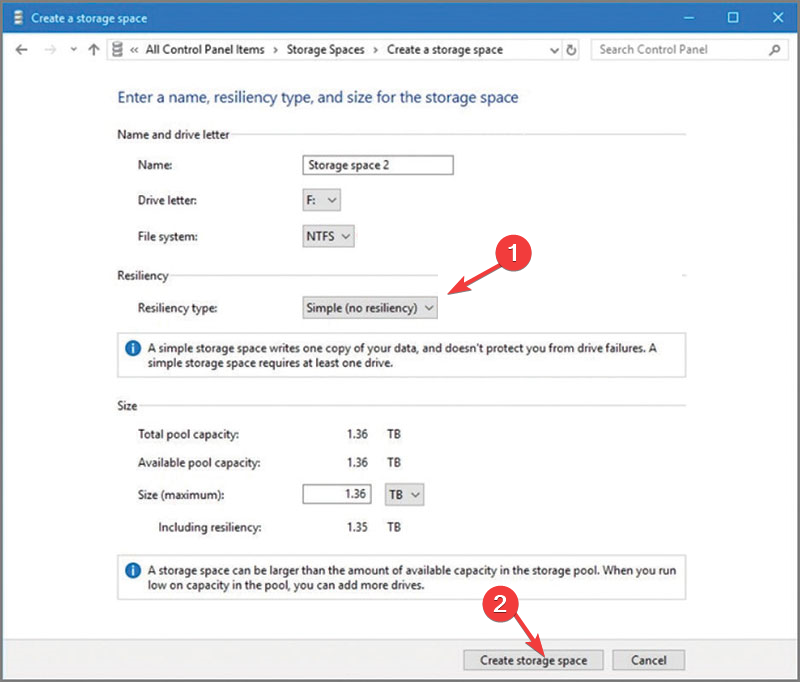Click the 'Including resiliency:' label
800x682 pixels.
210,527
